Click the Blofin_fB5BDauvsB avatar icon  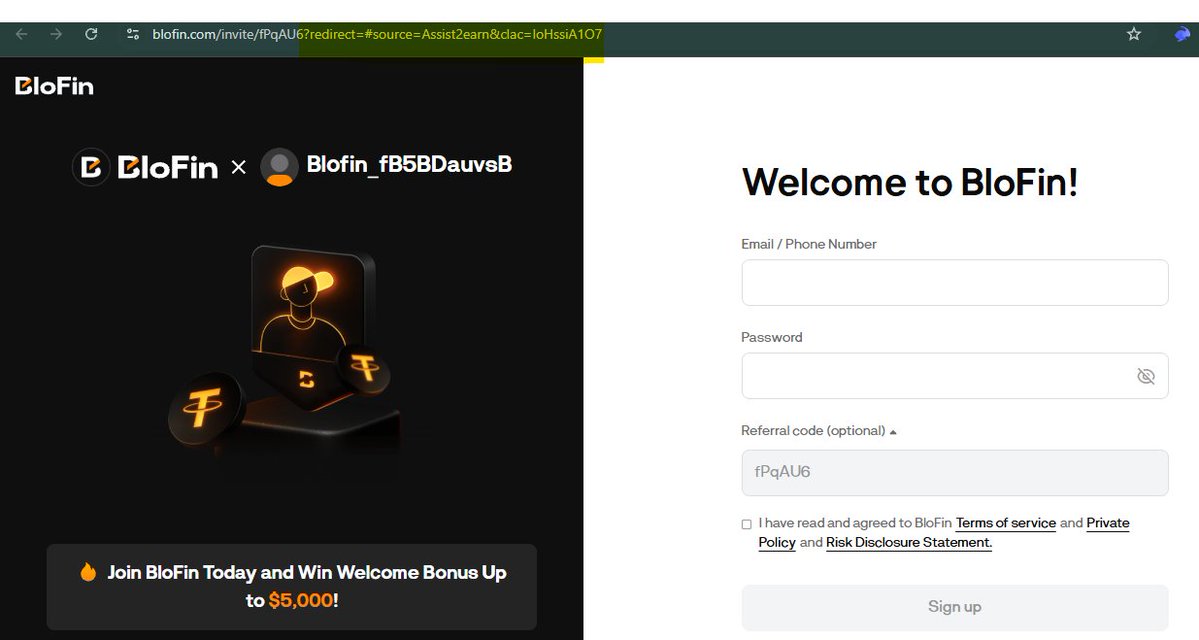pyautogui.click(x=280, y=167)
